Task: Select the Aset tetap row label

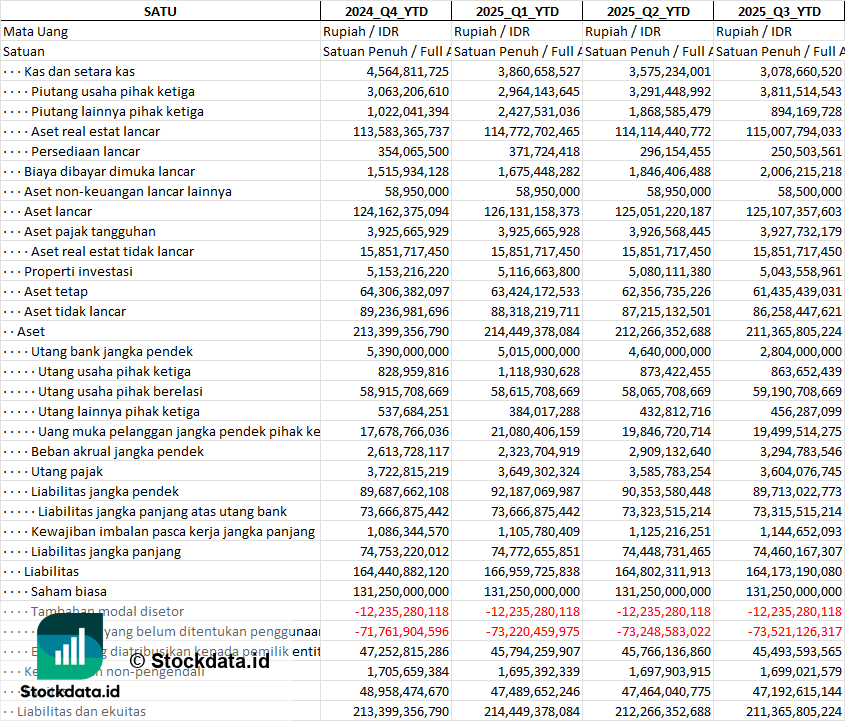Action: tap(58, 292)
